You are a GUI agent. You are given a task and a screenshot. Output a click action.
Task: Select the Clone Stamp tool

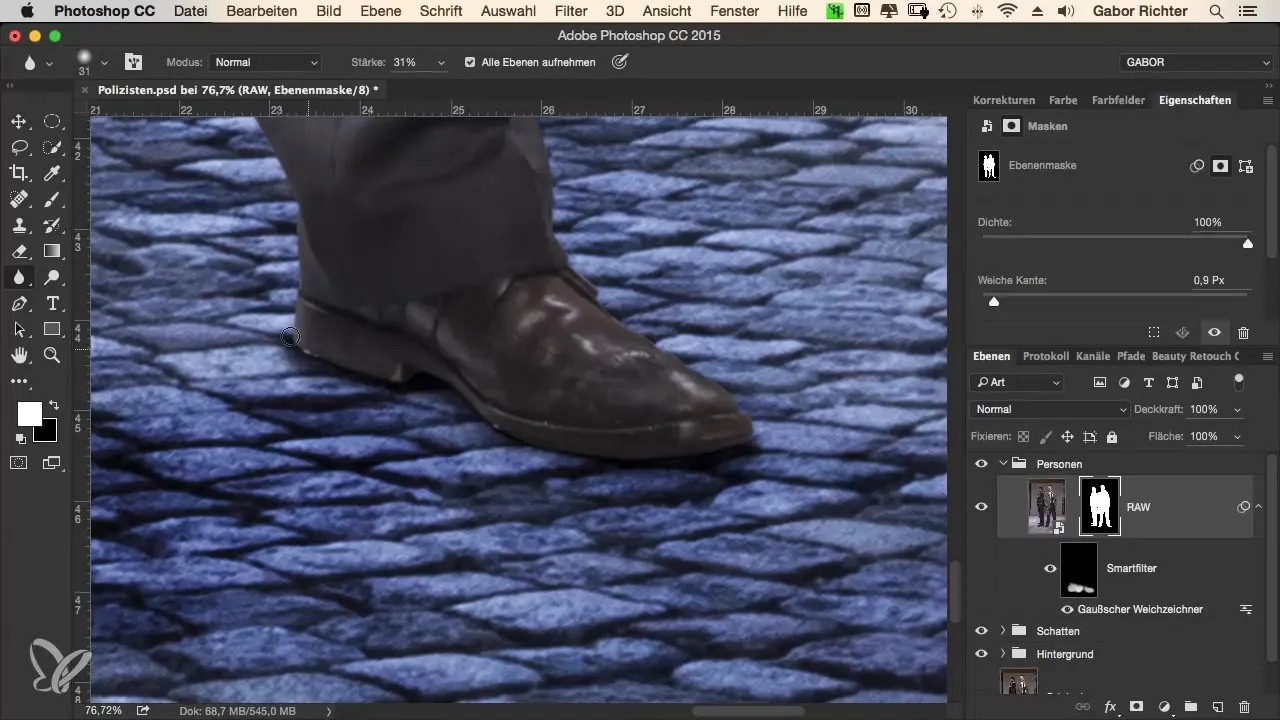tap(19, 226)
